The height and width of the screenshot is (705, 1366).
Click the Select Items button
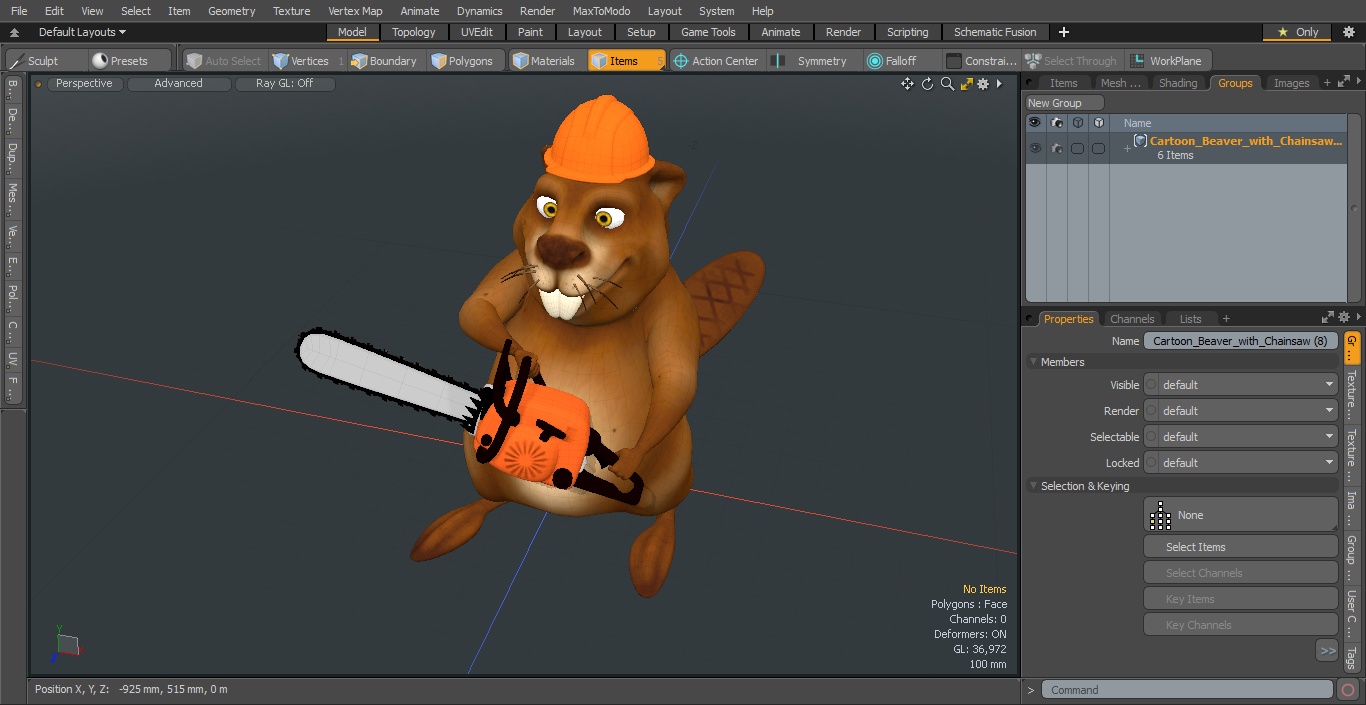(1240, 547)
